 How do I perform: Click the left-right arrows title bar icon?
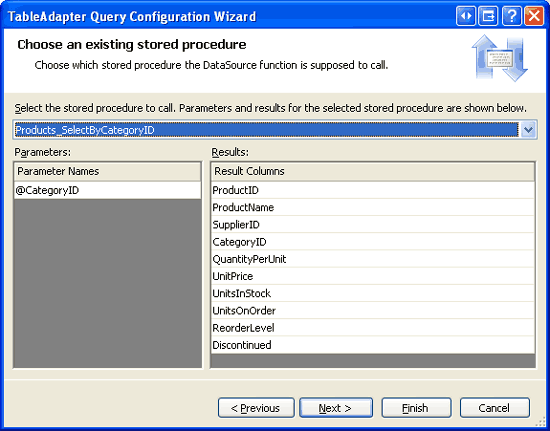coord(466,16)
